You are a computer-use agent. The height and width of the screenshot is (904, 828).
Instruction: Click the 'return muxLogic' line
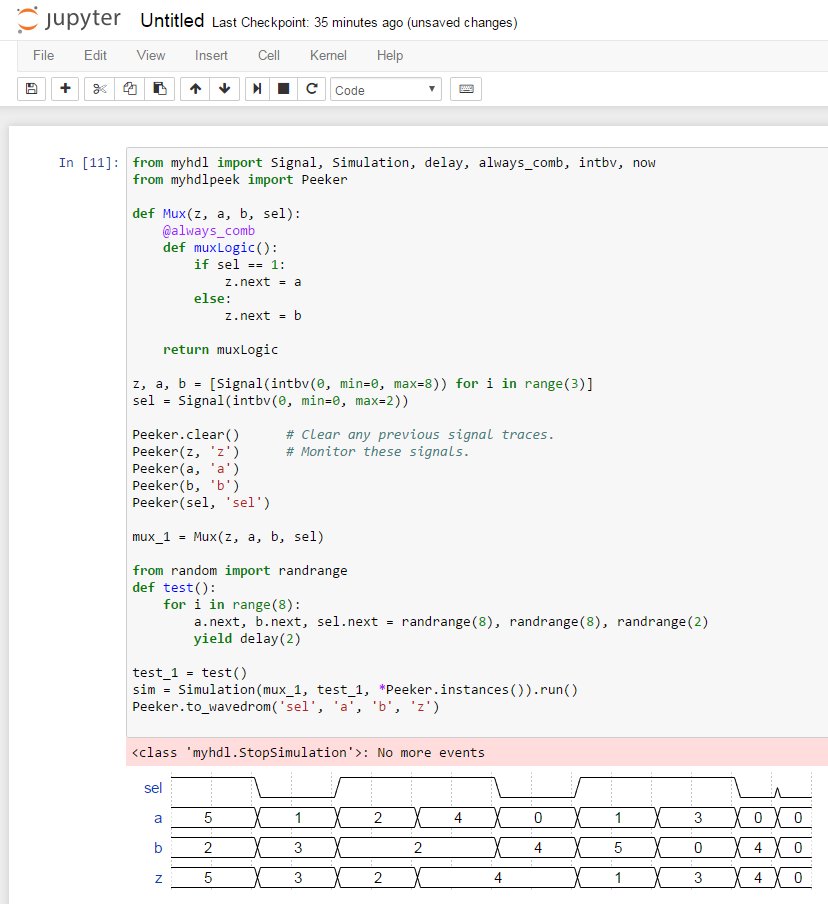coord(220,349)
